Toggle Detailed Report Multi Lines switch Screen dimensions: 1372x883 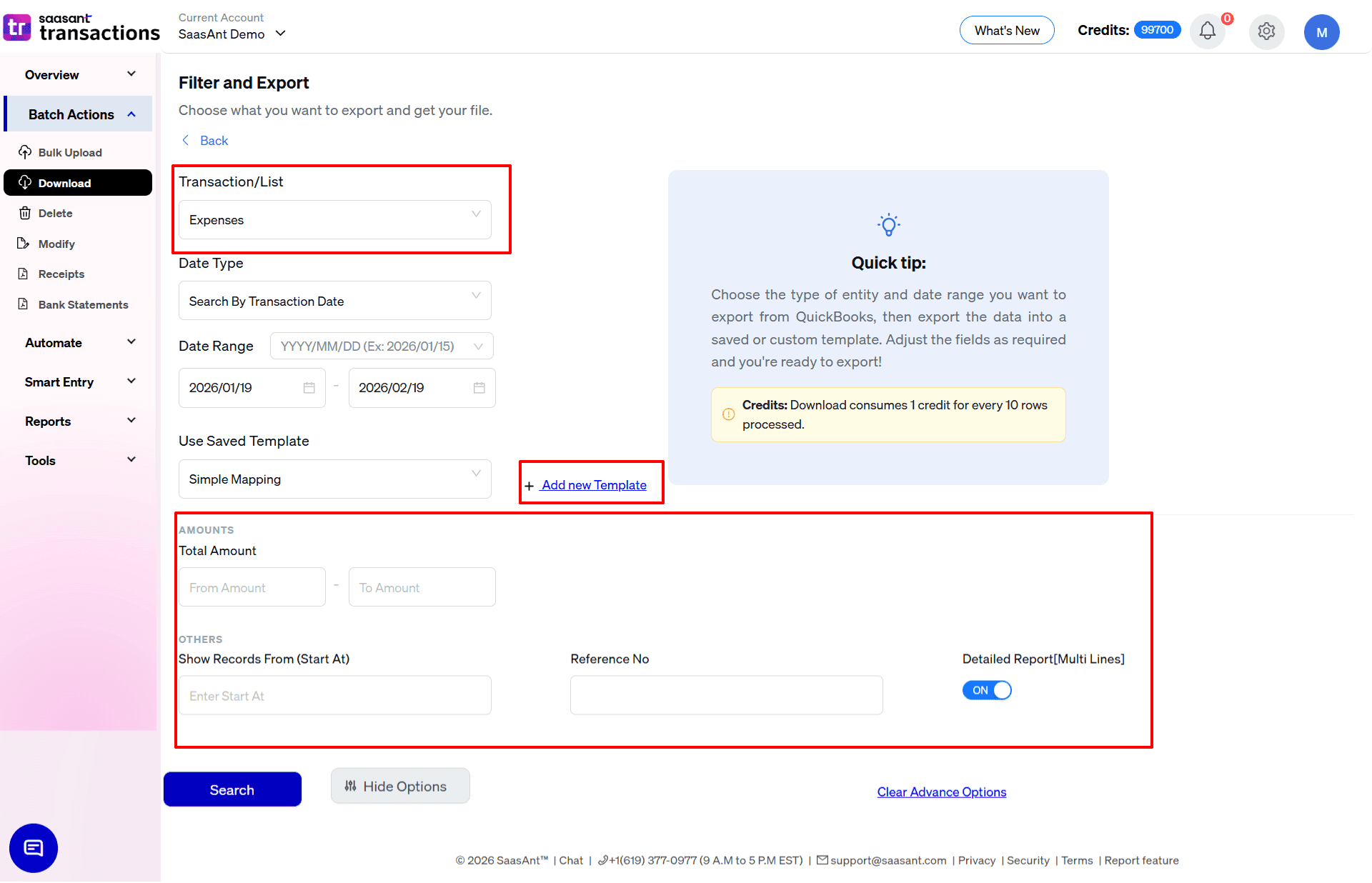(987, 690)
